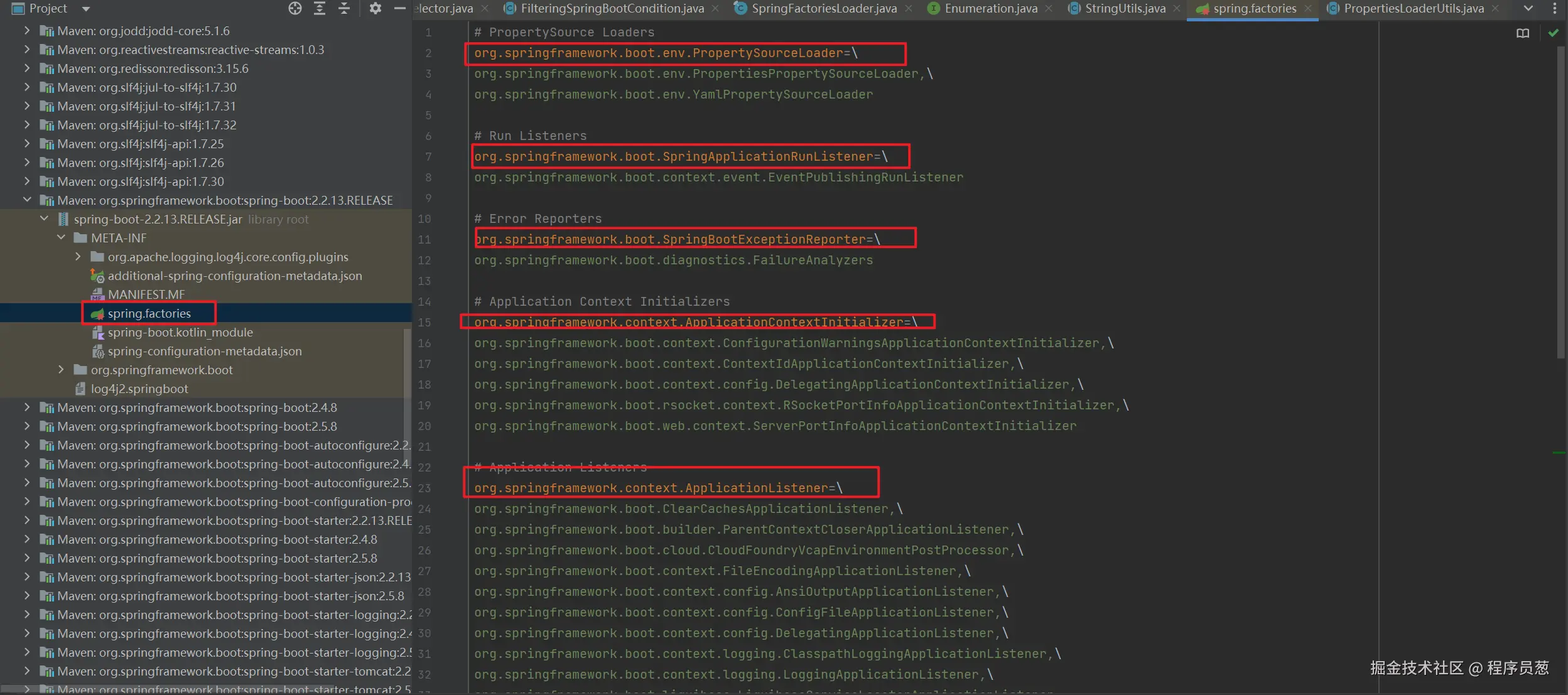Click Expand All icon in Project panel
The image size is (1568, 695).
320,8
